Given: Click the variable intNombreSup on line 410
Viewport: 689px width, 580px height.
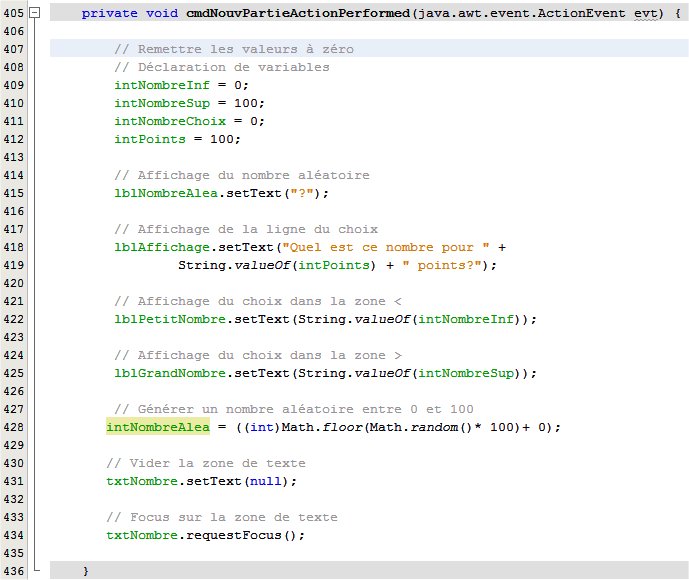Looking at the screenshot, I should pos(162,103).
